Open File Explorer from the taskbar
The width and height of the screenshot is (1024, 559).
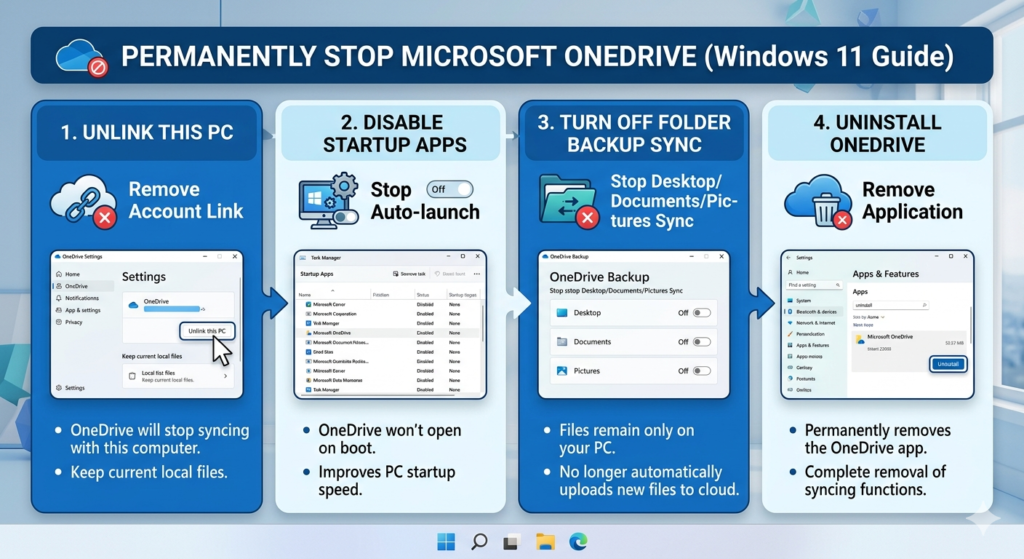[x=545, y=541]
